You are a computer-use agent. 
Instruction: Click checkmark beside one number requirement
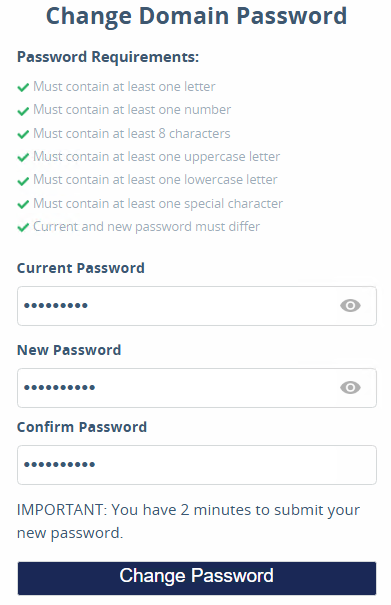pyautogui.click(x=23, y=111)
